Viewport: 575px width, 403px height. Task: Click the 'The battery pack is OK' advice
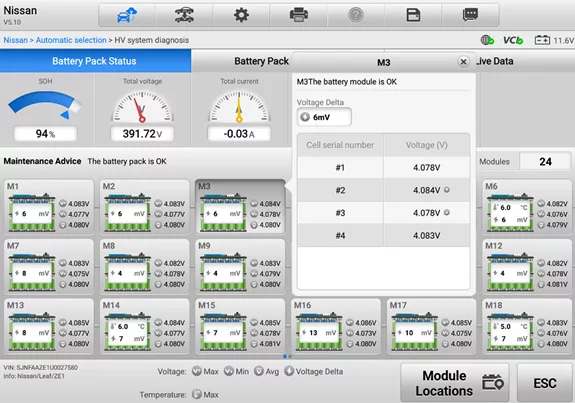(127, 161)
